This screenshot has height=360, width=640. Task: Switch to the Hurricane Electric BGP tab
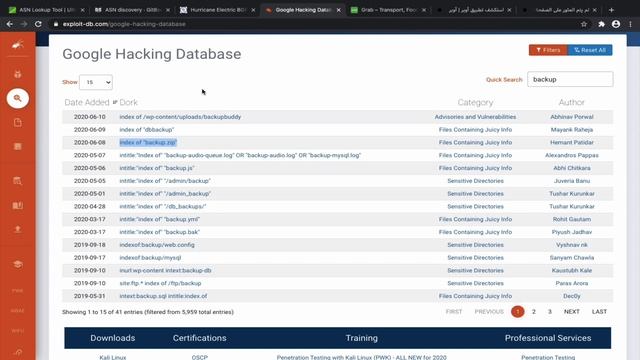[x=218, y=10]
